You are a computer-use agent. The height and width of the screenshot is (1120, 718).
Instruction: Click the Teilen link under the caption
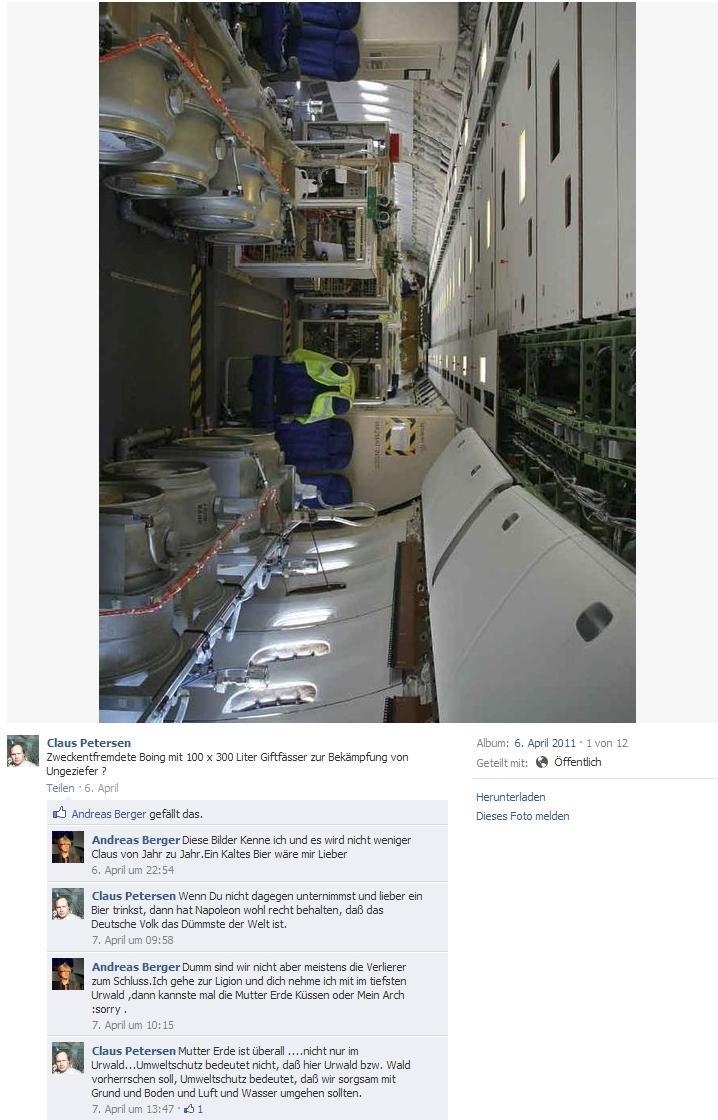(x=60, y=788)
